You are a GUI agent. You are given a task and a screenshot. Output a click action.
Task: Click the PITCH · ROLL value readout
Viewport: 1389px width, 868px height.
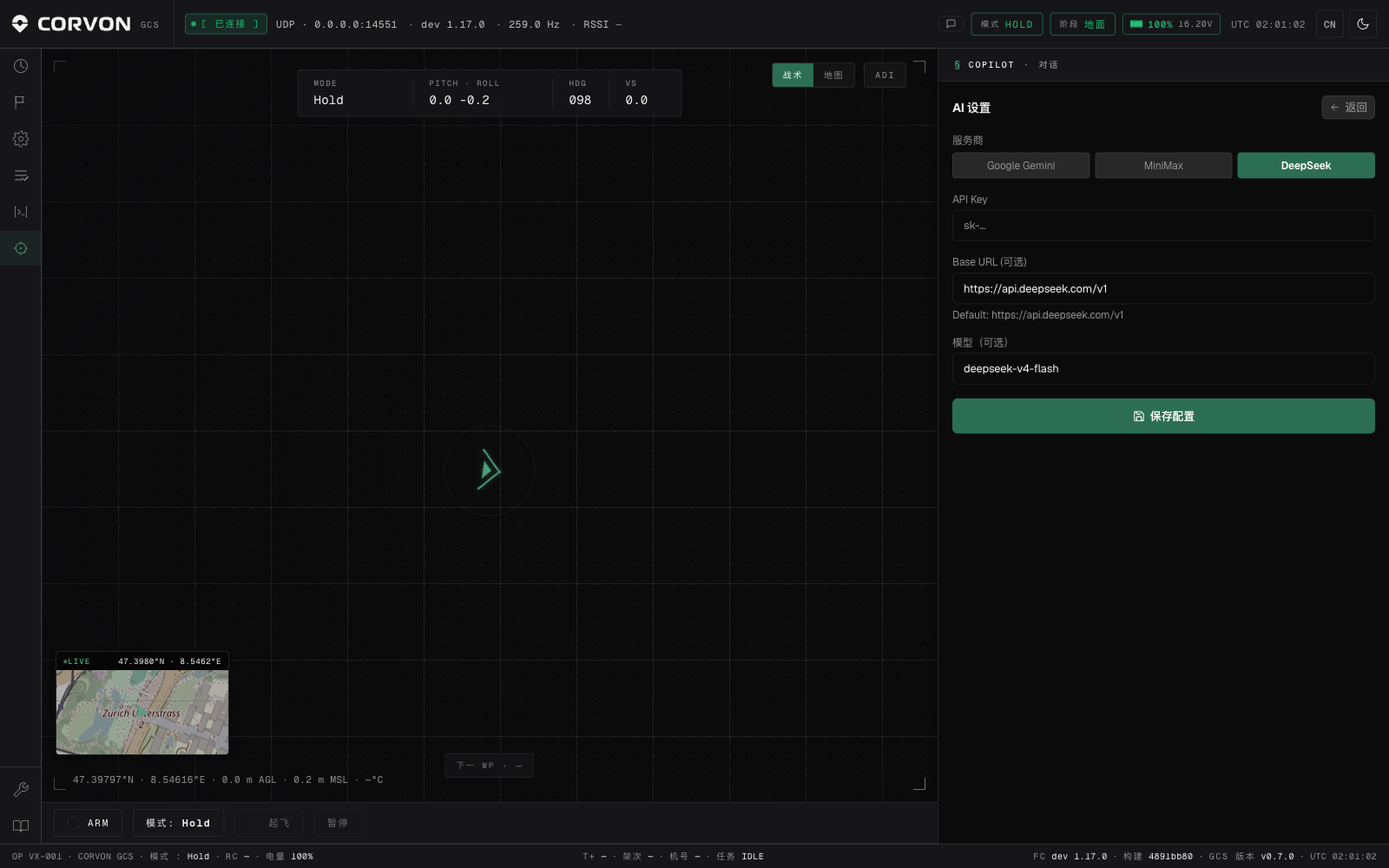click(x=464, y=93)
